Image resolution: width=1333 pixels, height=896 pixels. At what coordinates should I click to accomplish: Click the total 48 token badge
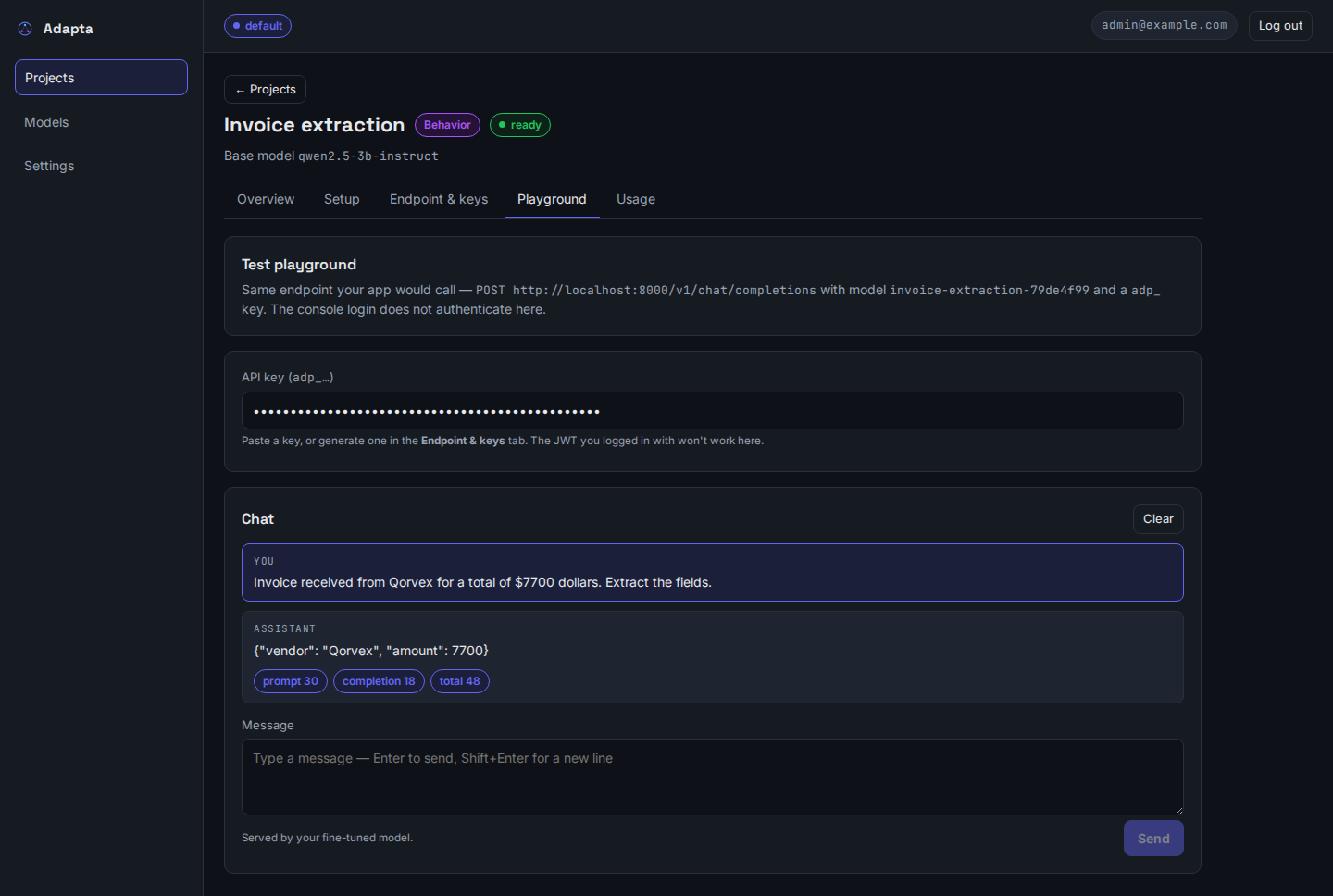460,681
